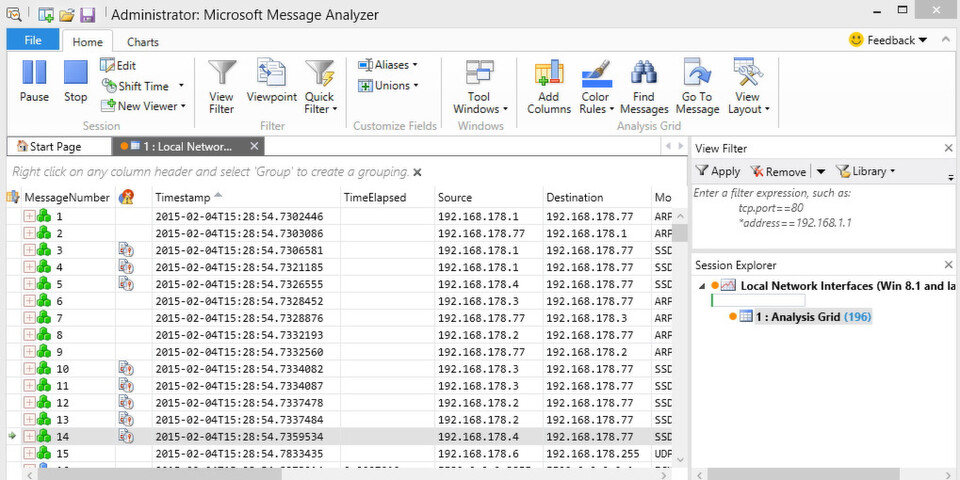The width and height of the screenshot is (960, 480).
Task: Remove the view filter
Action: [x=778, y=171]
